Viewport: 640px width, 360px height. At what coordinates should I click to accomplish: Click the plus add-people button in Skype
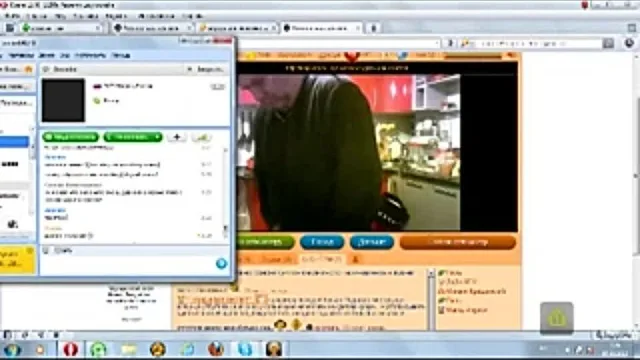coord(177,137)
